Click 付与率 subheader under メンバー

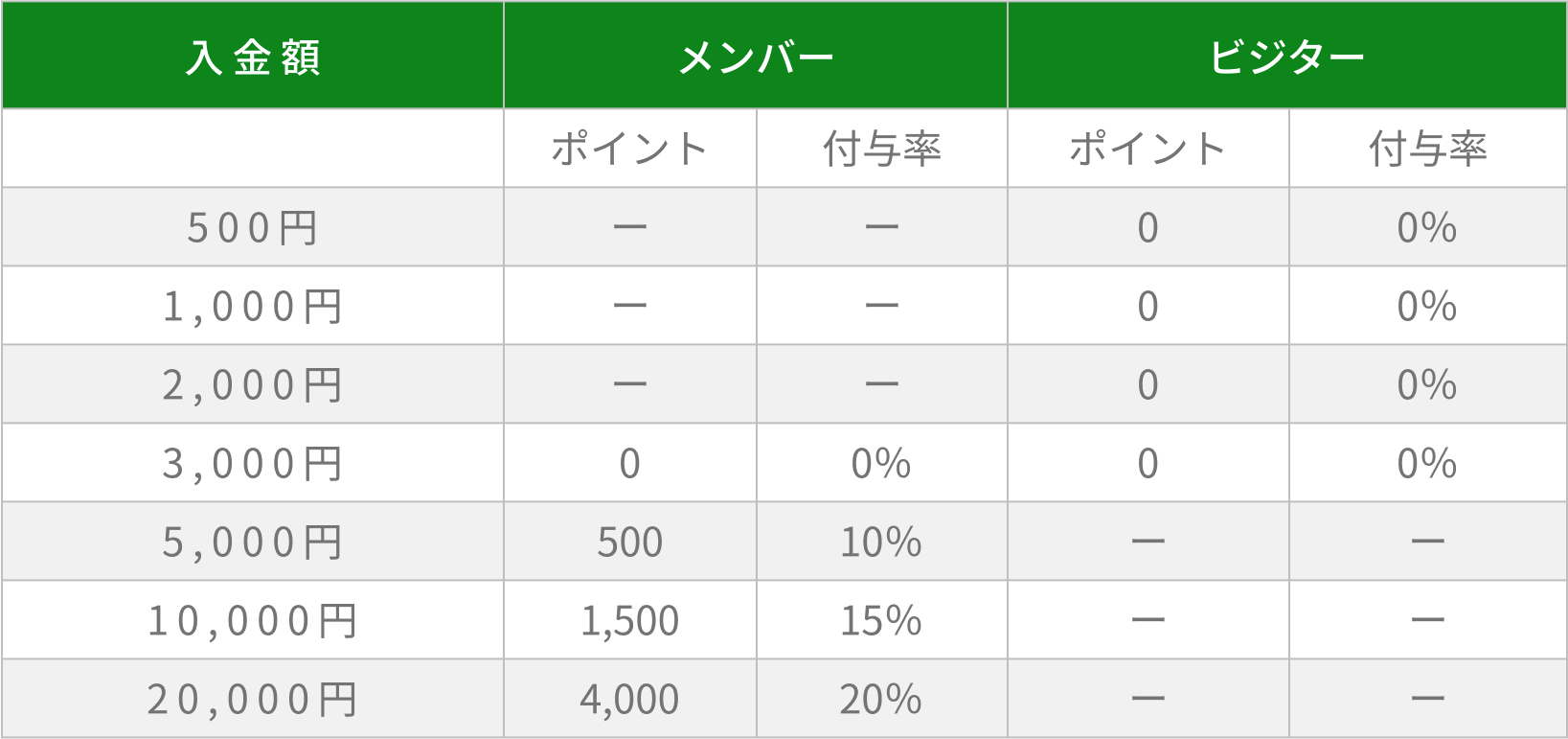(x=881, y=150)
